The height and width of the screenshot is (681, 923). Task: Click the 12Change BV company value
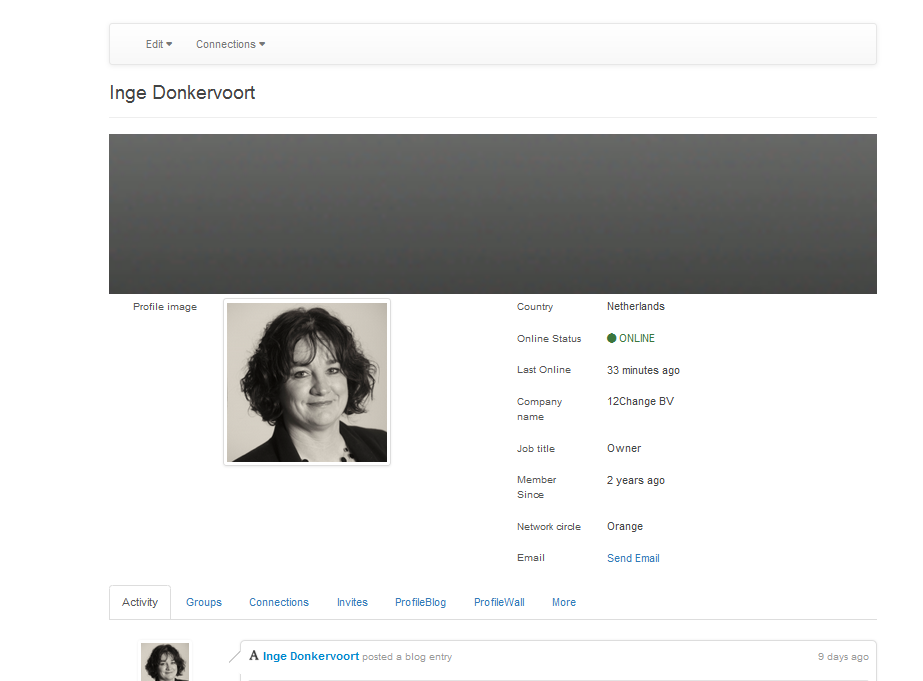(x=640, y=401)
